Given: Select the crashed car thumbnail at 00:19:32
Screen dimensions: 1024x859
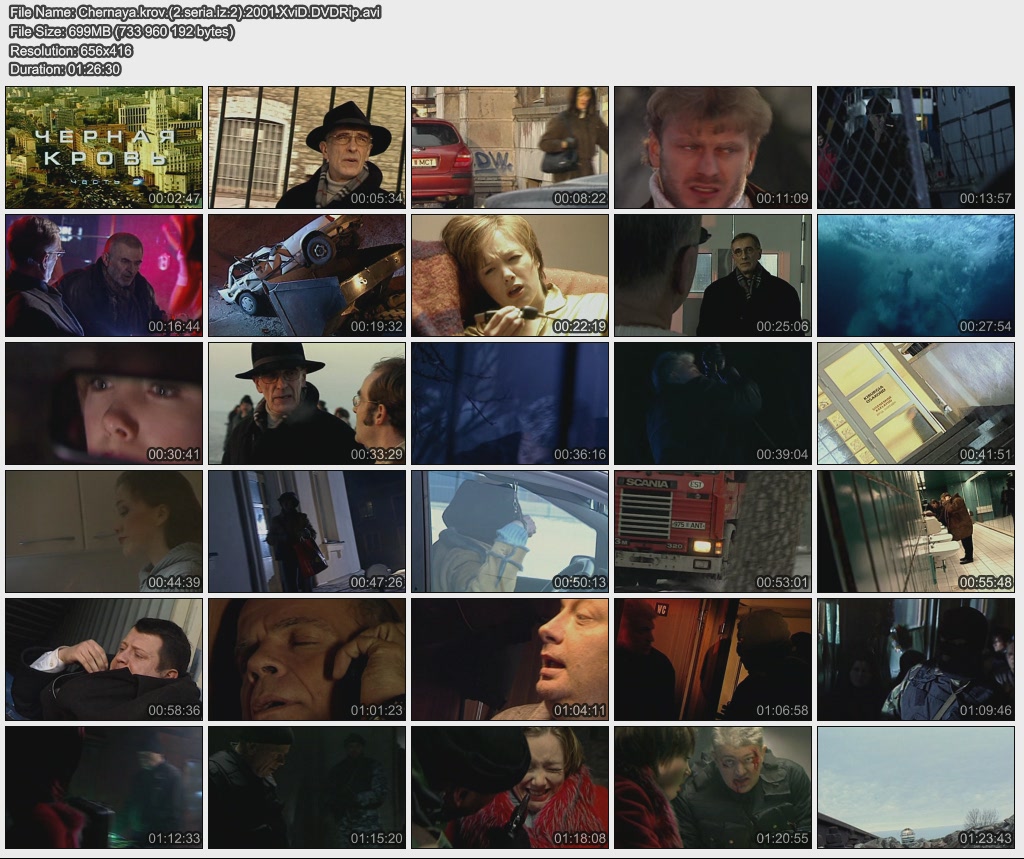Looking at the screenshot, I should point(307,276).
